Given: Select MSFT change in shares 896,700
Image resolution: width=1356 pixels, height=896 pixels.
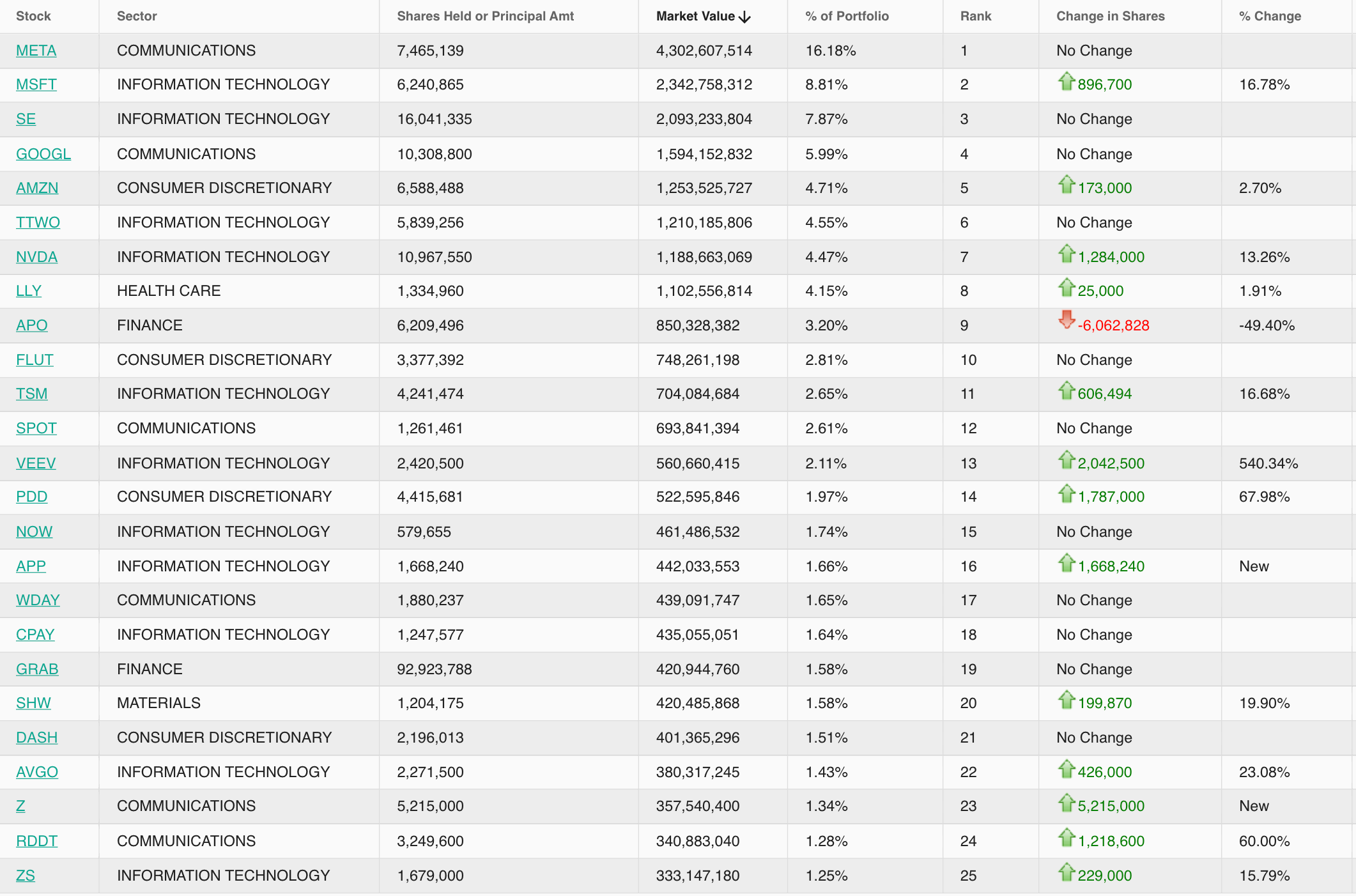Looking at the screenshot, I should 1105,84.
